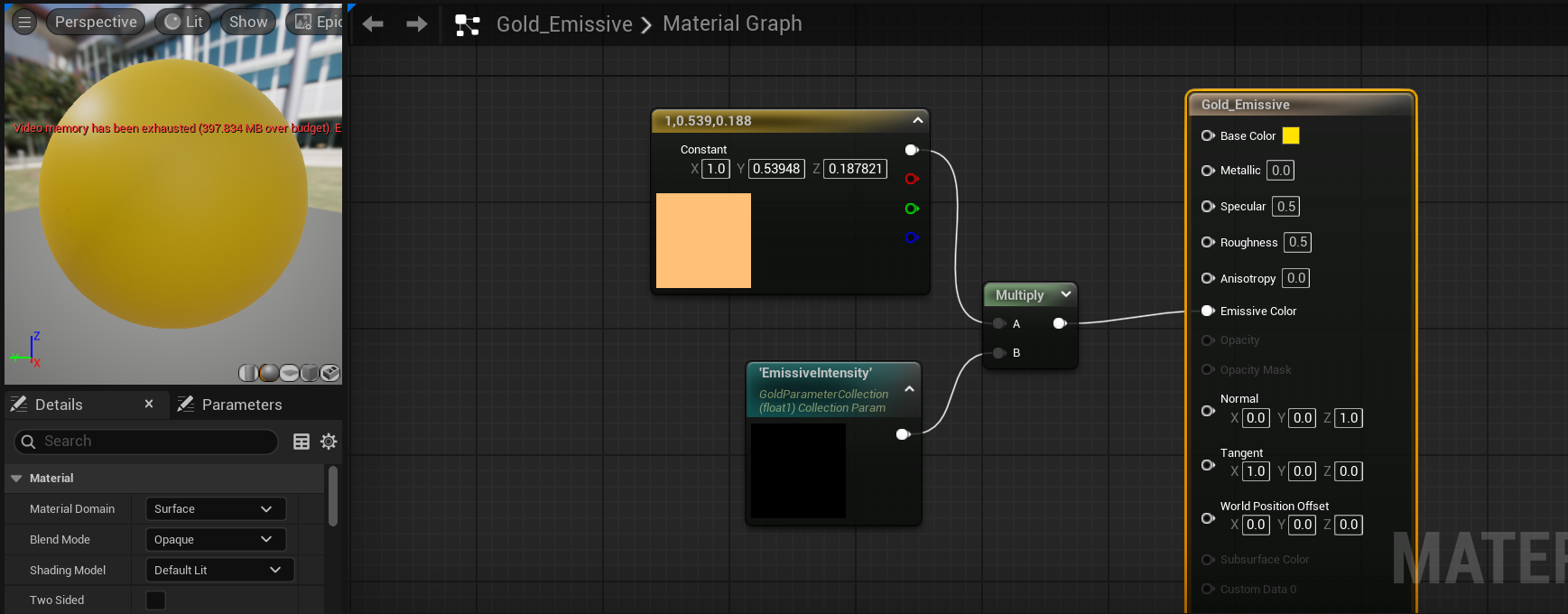Click the World Position Offset input pin
The image size is (1568, 614).
(x=1208, y=518)
